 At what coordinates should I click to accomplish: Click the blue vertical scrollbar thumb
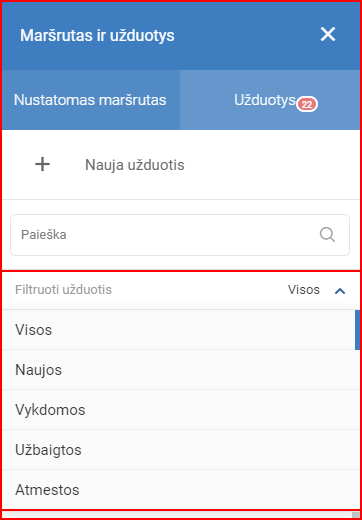[x=357, y=330]
